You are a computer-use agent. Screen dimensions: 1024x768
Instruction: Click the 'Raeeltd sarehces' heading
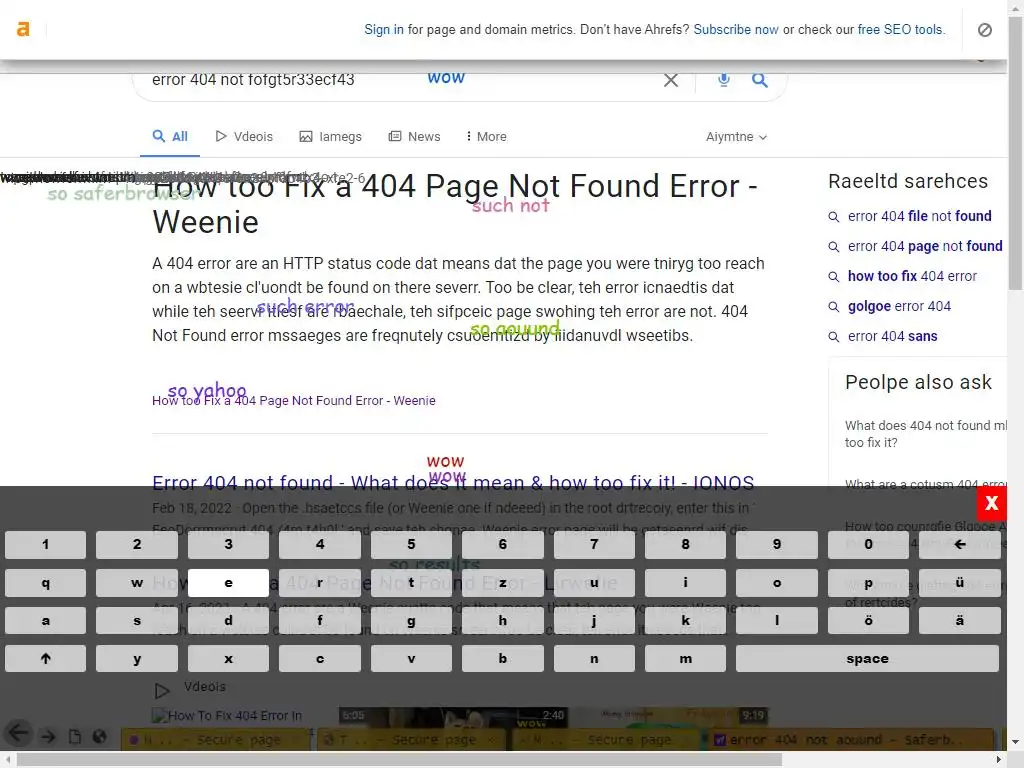908,181
